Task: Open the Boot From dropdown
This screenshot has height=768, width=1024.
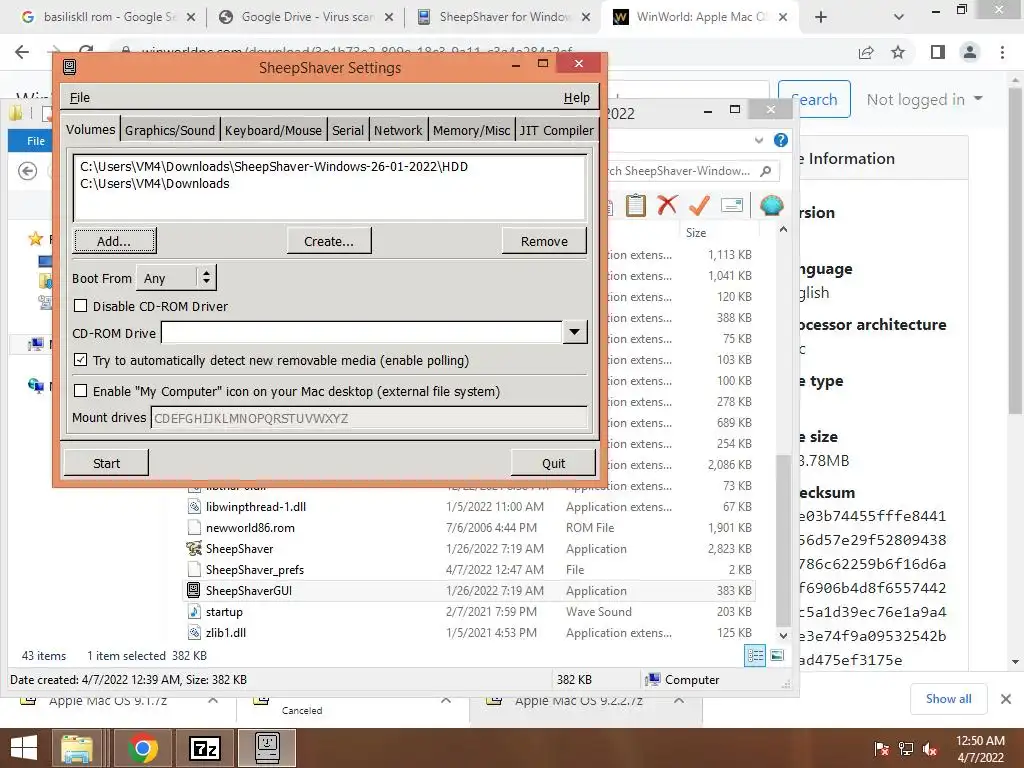Action: [x=176, y=278]
